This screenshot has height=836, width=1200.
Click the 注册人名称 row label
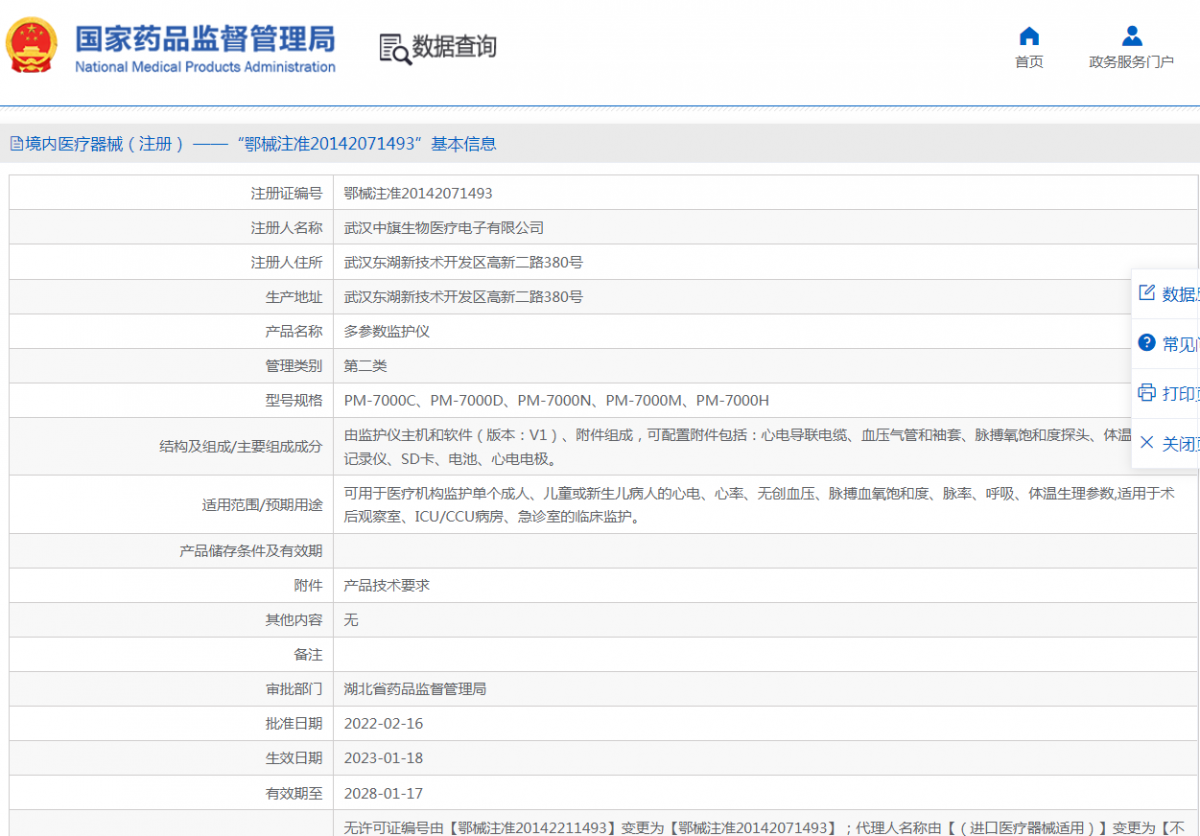[x=286, y=228]
